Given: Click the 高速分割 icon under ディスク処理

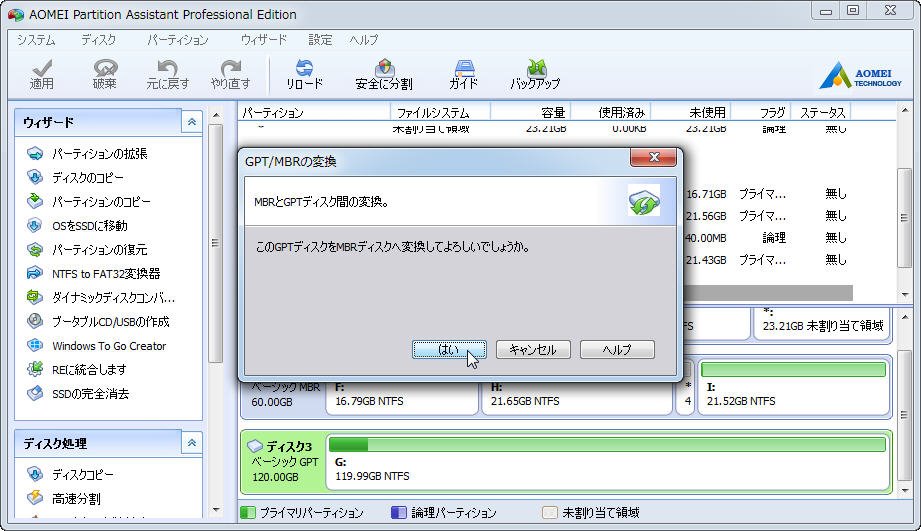Looking at the screenshot, I should click(35, 498).
